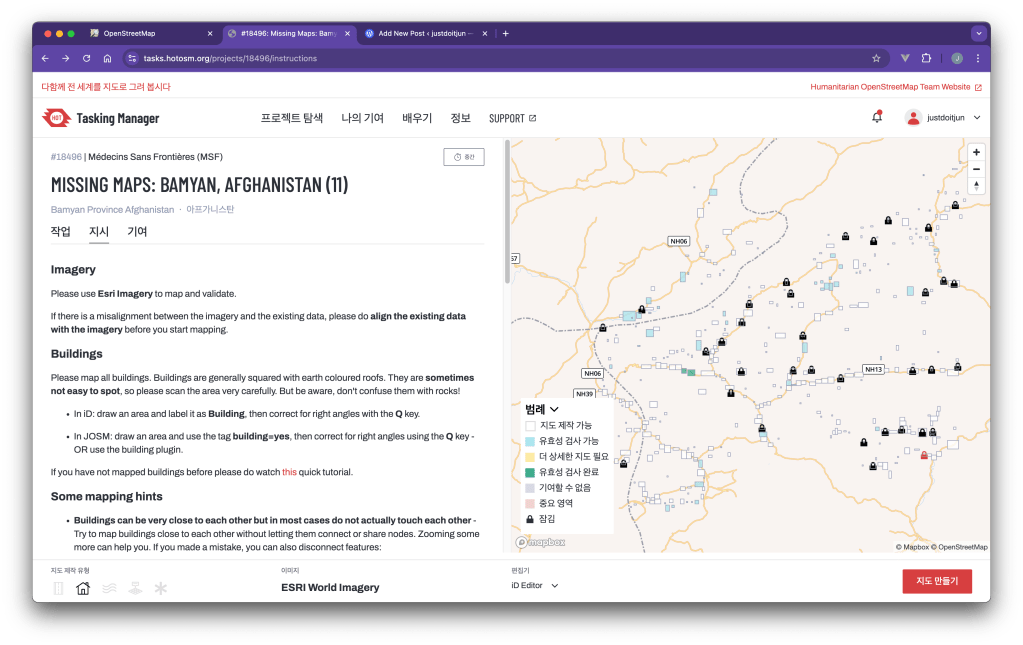Select the red locked task on map
The height and width of the screenshot is (645, 1023).
click(x=924, y=456)
